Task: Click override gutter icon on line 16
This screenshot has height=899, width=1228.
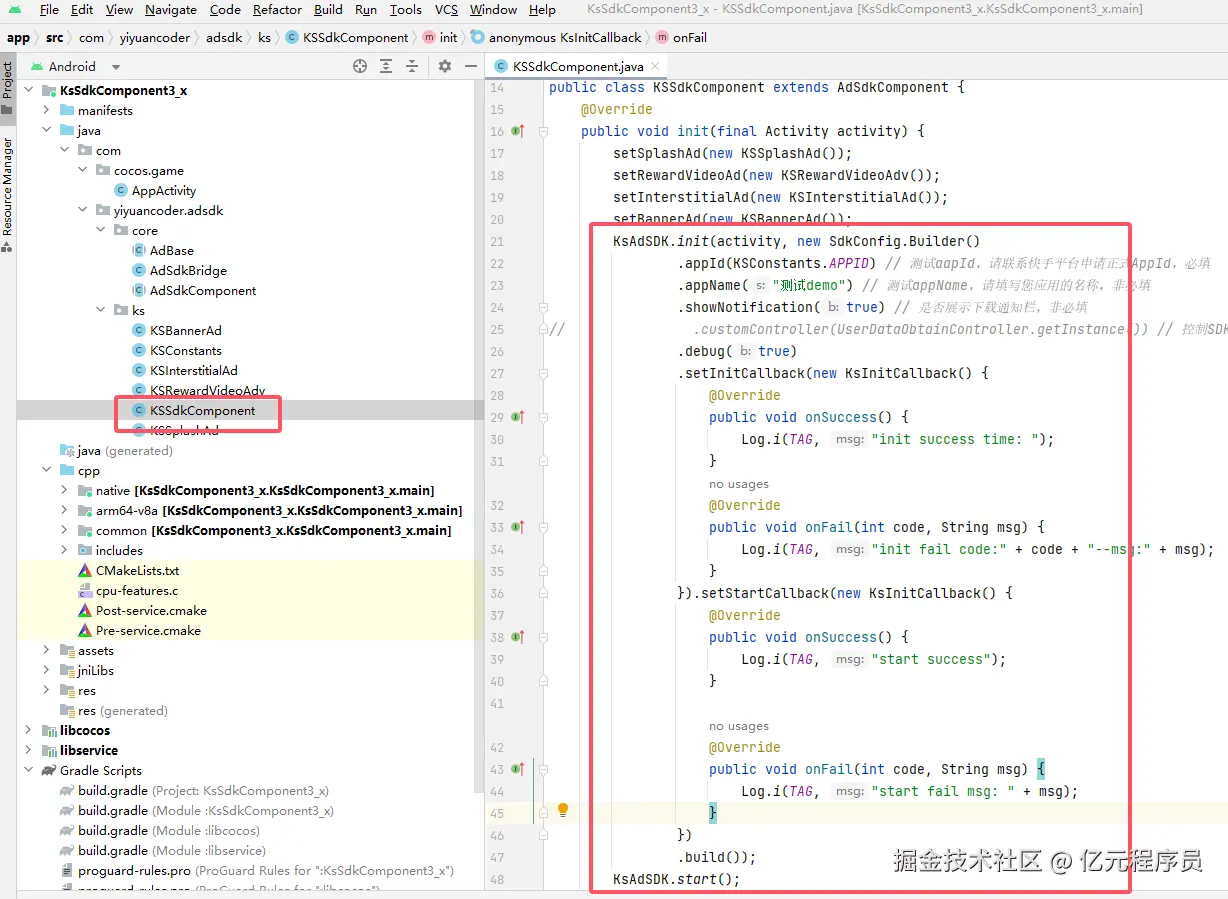Action: (x=518, y=131)
